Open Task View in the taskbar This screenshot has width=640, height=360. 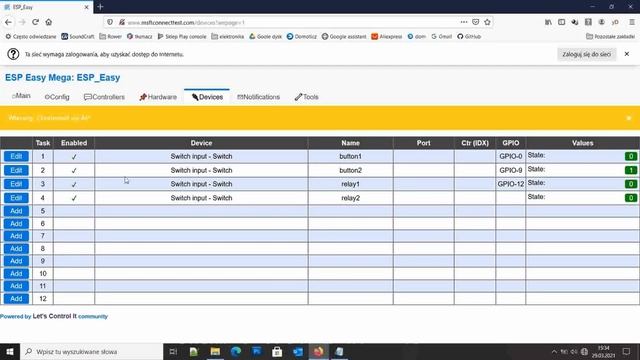(173, 351)
